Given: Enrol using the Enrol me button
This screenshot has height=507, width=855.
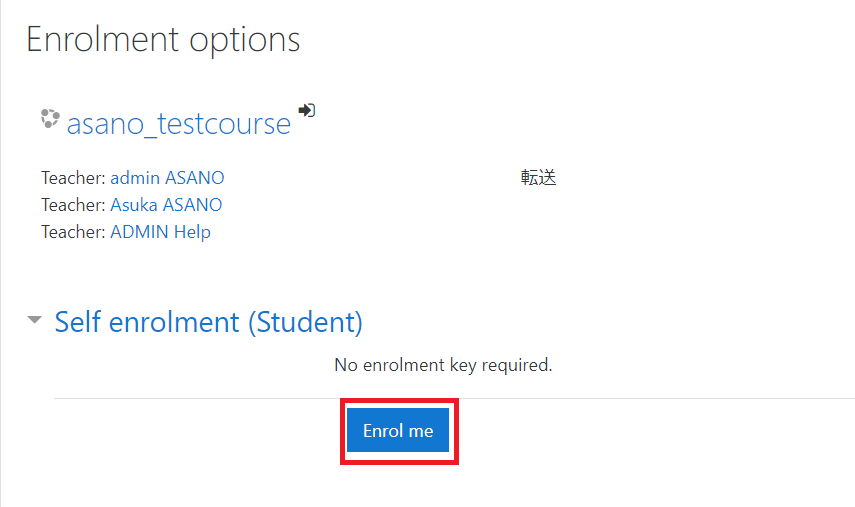Looking at the screenshot, I should (x=398, y=431).
